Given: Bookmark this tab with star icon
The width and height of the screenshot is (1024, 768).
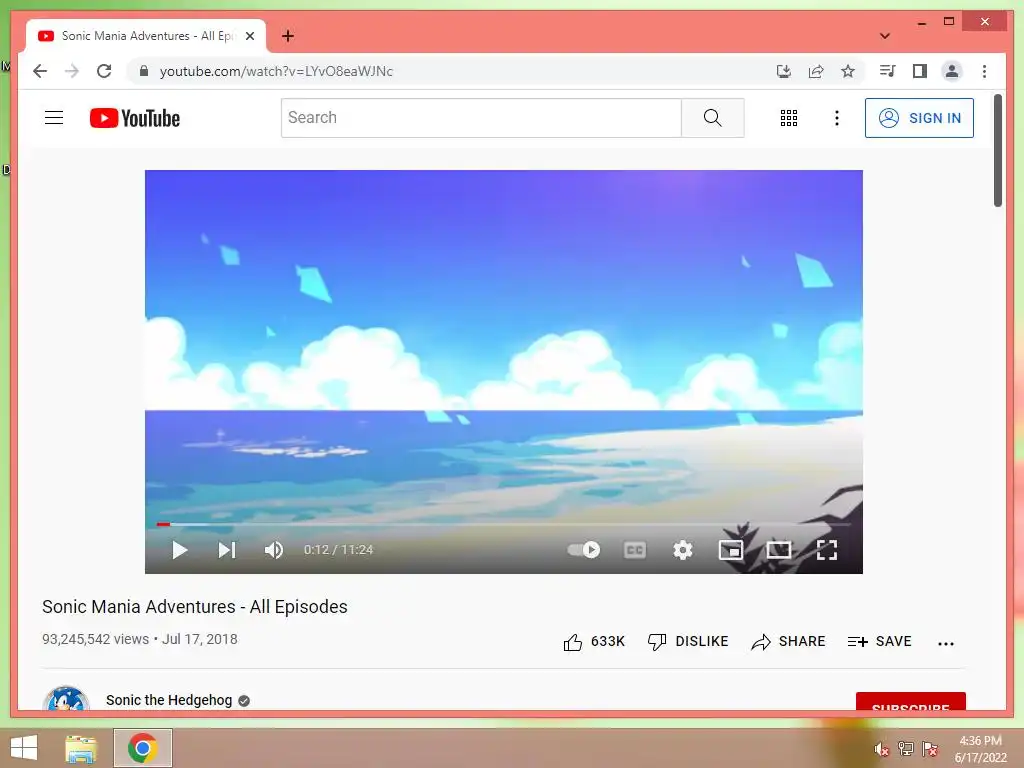Looking at the screenshot, I should (848, 71).
